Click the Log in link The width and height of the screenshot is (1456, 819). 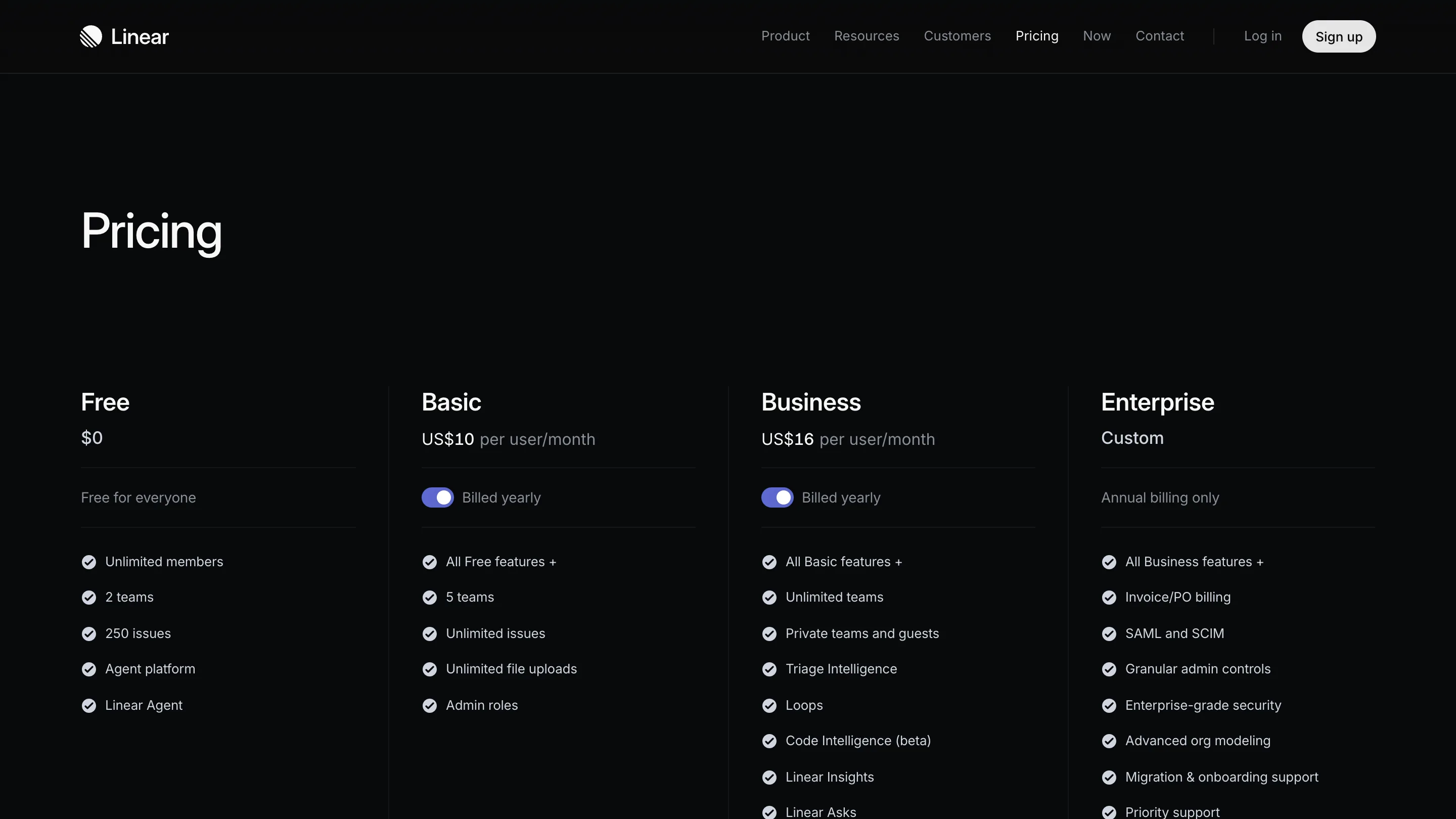1262,35
